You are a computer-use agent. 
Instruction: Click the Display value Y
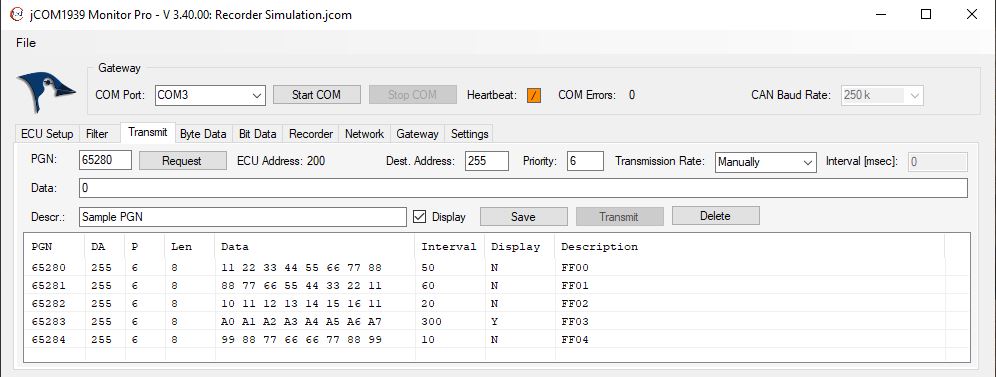[494, 322]
